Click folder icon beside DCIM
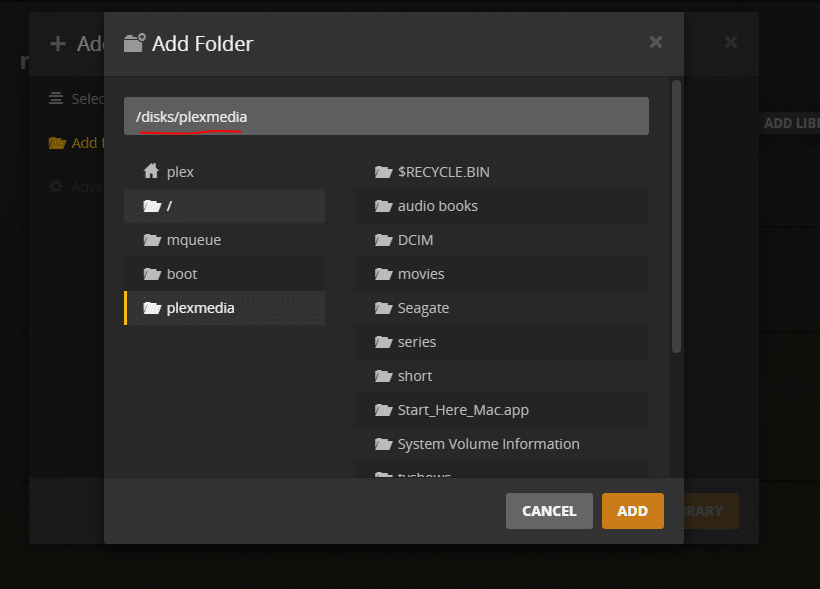The image size is (820, 589). click(x=383, y=240)
